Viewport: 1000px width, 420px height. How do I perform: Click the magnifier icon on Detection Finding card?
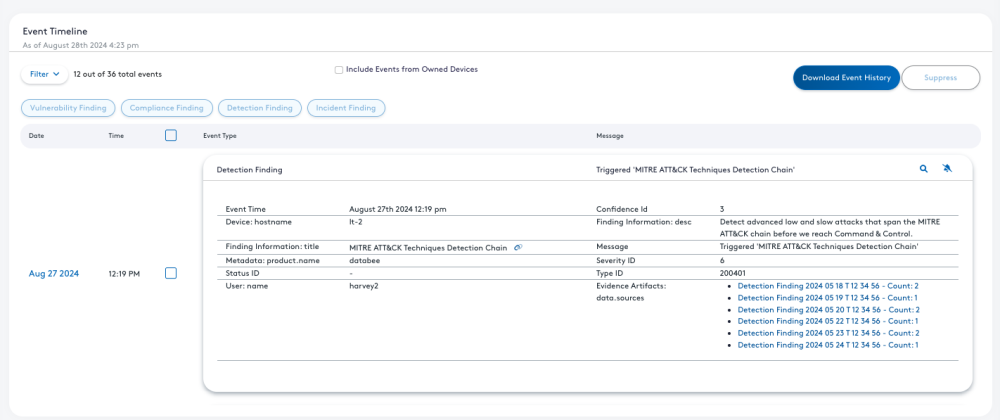pyautogui.click(x=923, y=169)
